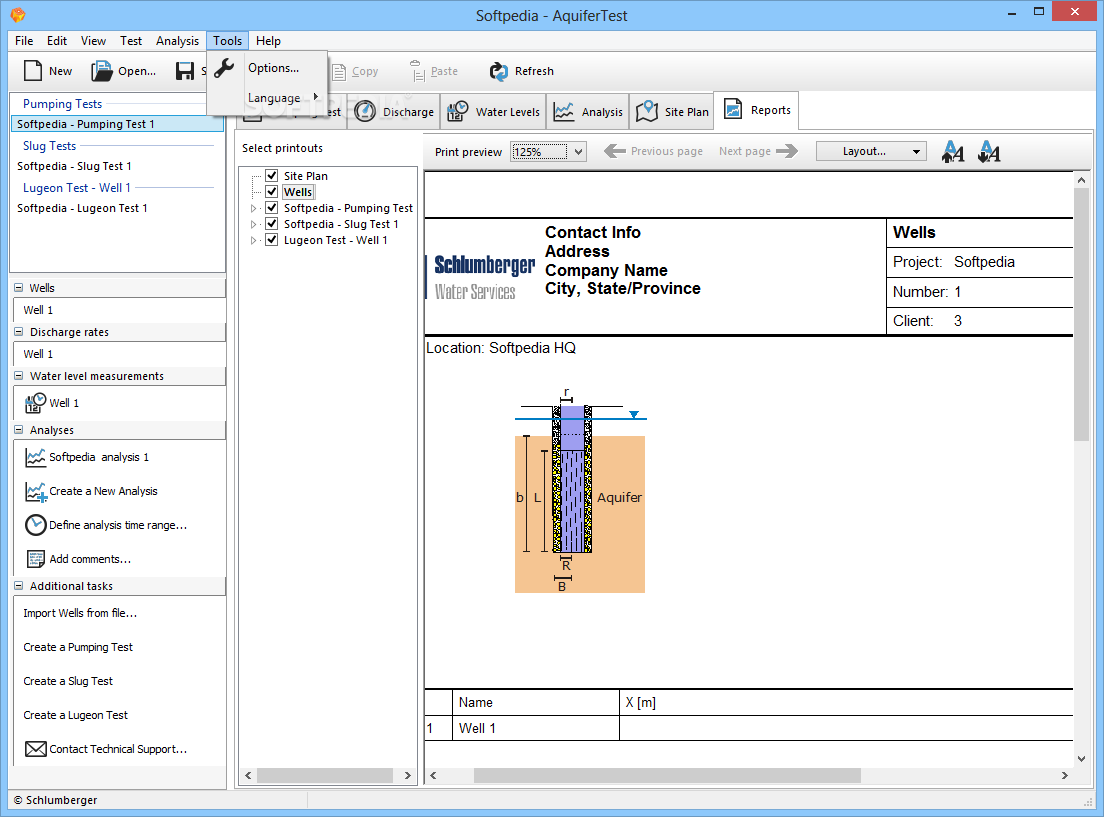Open the View menu
Image resolution: width=1104 pixels, height=817 pixels.
pos(93,41)
